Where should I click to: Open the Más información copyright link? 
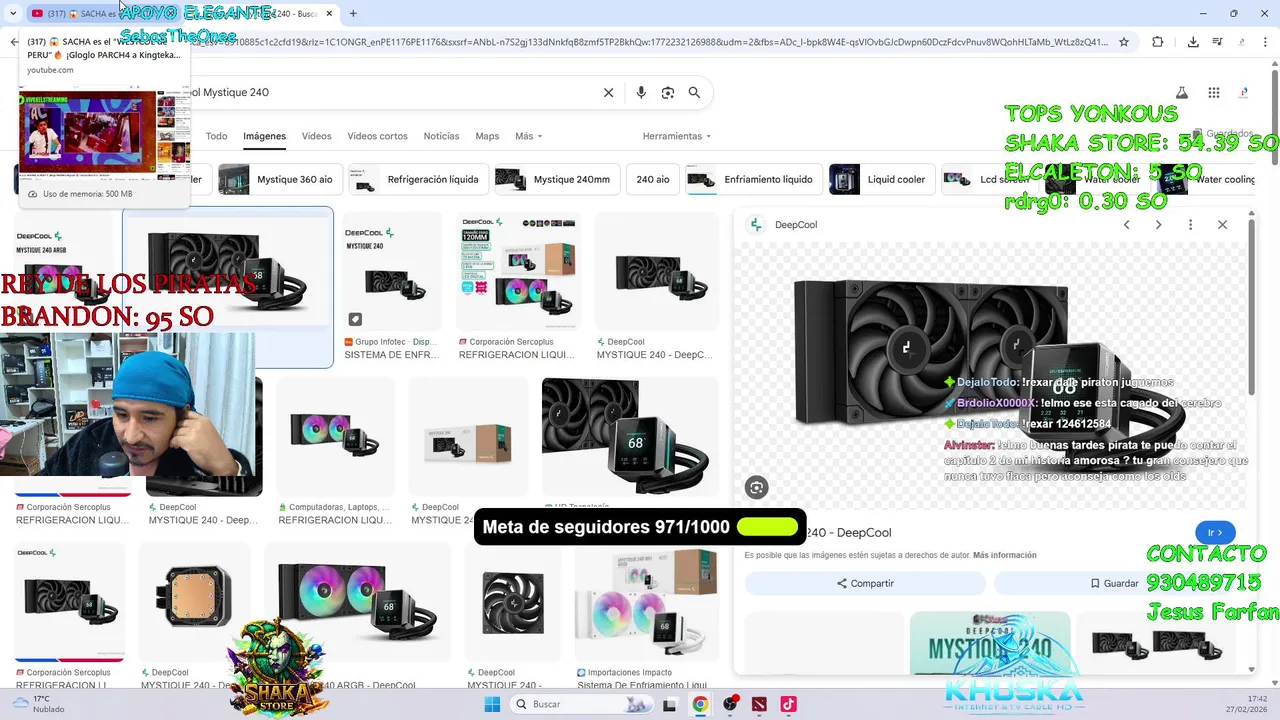point(1004,555)
